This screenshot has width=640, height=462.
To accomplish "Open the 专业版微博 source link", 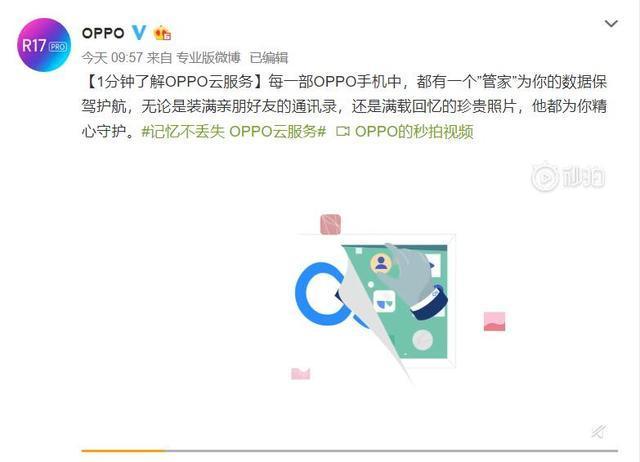I will pos(208,58).
